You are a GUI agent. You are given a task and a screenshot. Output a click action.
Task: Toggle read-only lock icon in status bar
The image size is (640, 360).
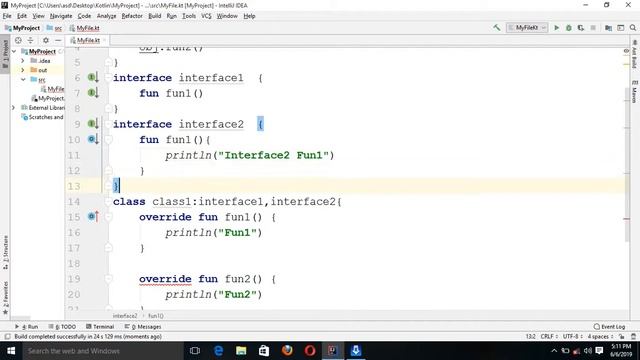pyautogui.click(x=621, y=337)
